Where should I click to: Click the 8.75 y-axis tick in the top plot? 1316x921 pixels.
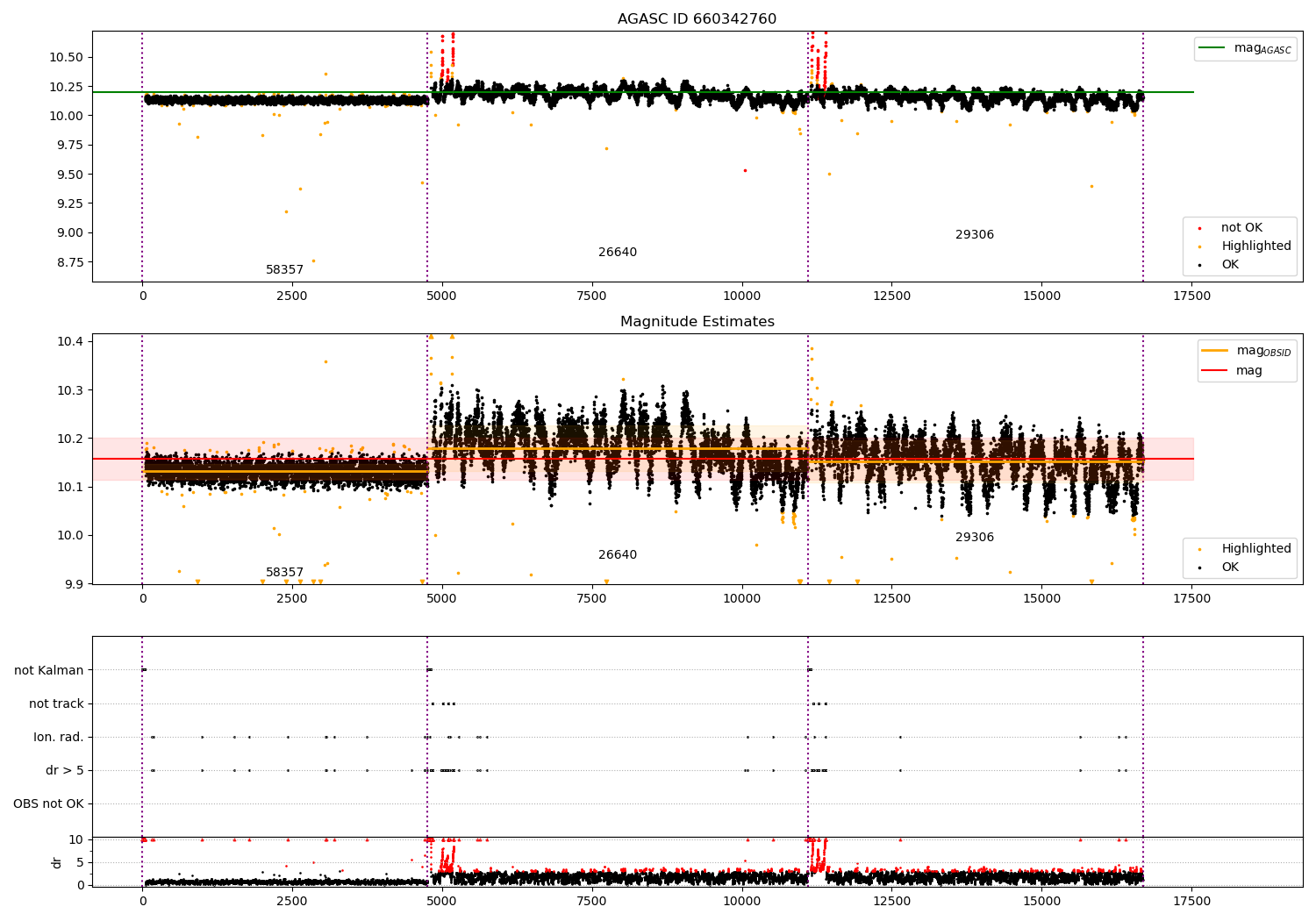tap(70, 262)
